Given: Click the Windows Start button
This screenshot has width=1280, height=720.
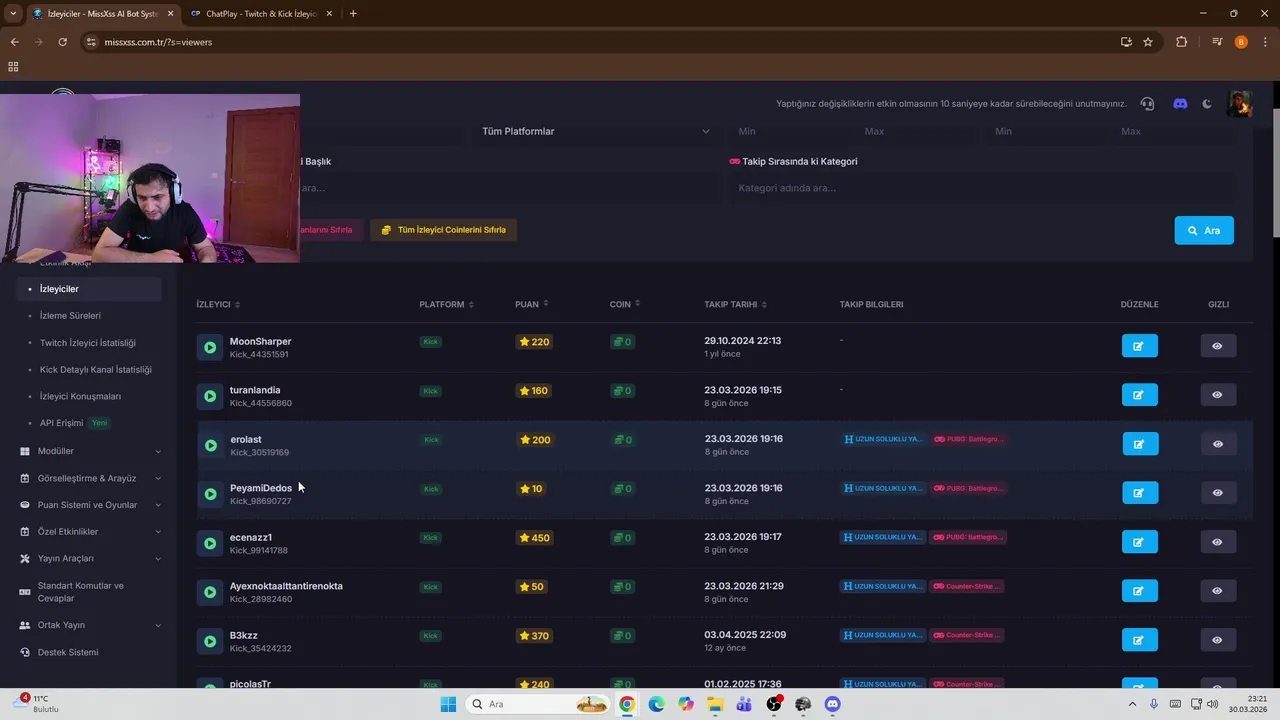Looking at the screenshot, I should 448,704.
